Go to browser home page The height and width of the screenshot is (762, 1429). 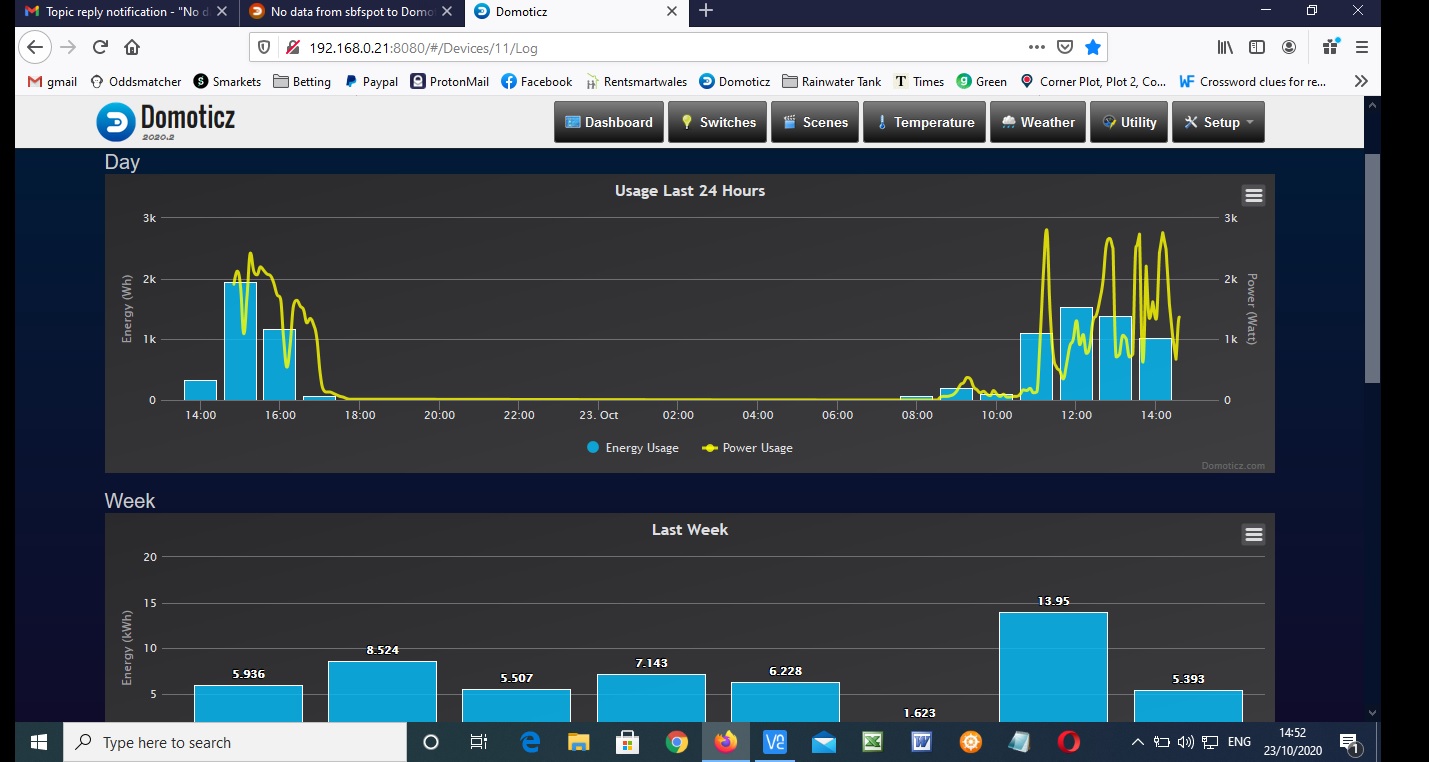tap(132, 47)
